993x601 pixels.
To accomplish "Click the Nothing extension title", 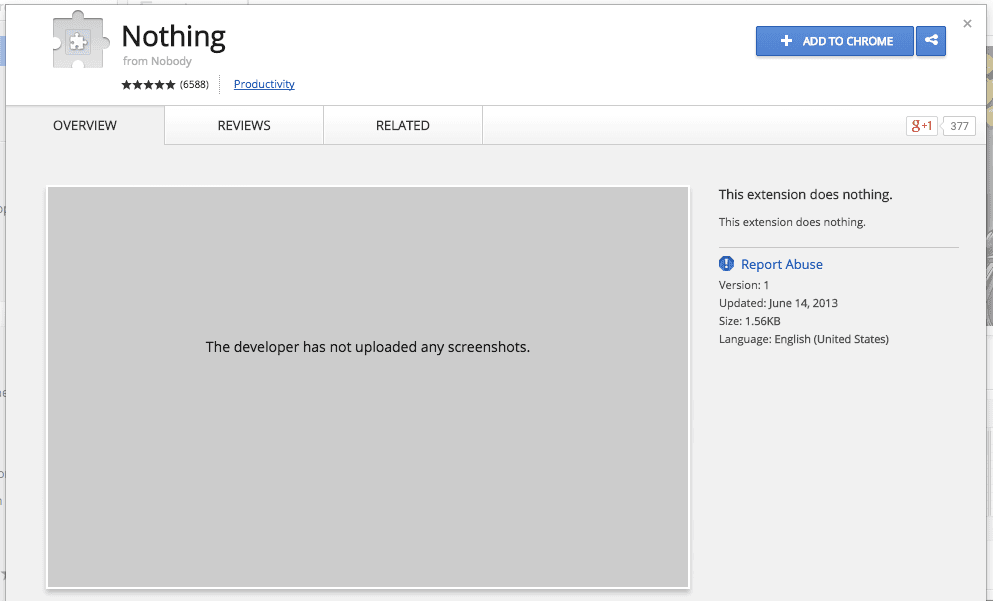I will tap(173, 37).
